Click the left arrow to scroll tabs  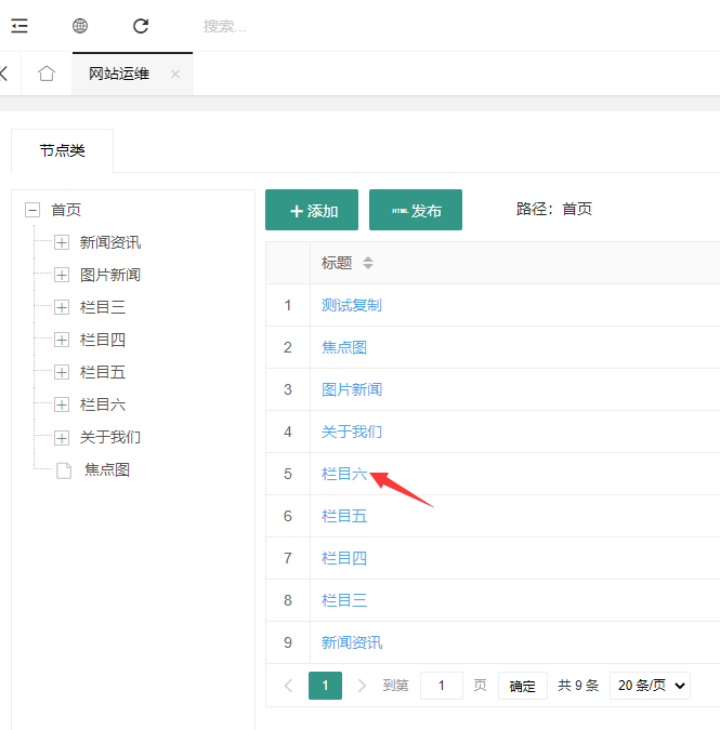[x=5, y=74]
